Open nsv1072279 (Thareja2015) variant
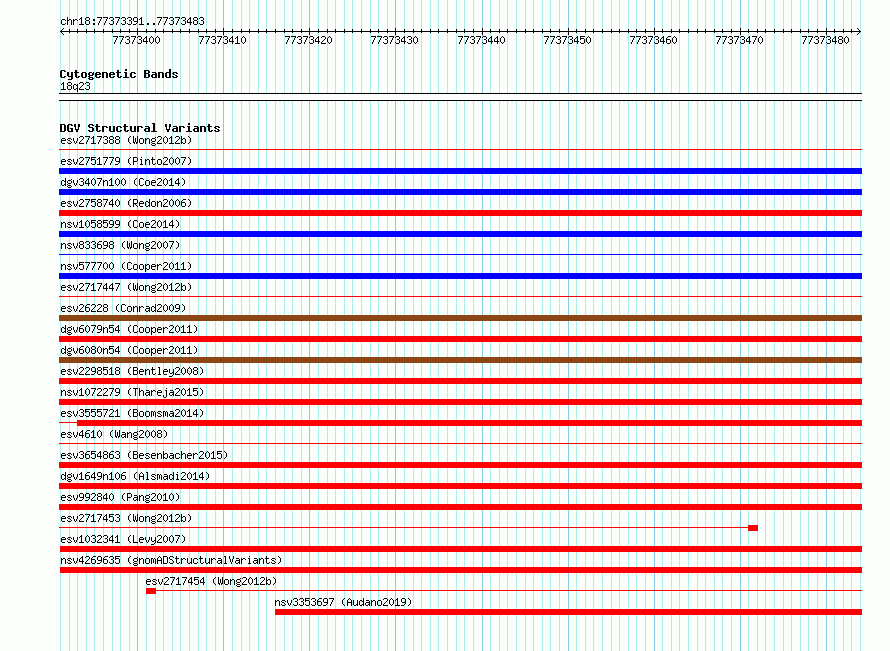Image resolution: width=890 pixels, height=651 pixels. pyautogui.click(x=132, y=392)
